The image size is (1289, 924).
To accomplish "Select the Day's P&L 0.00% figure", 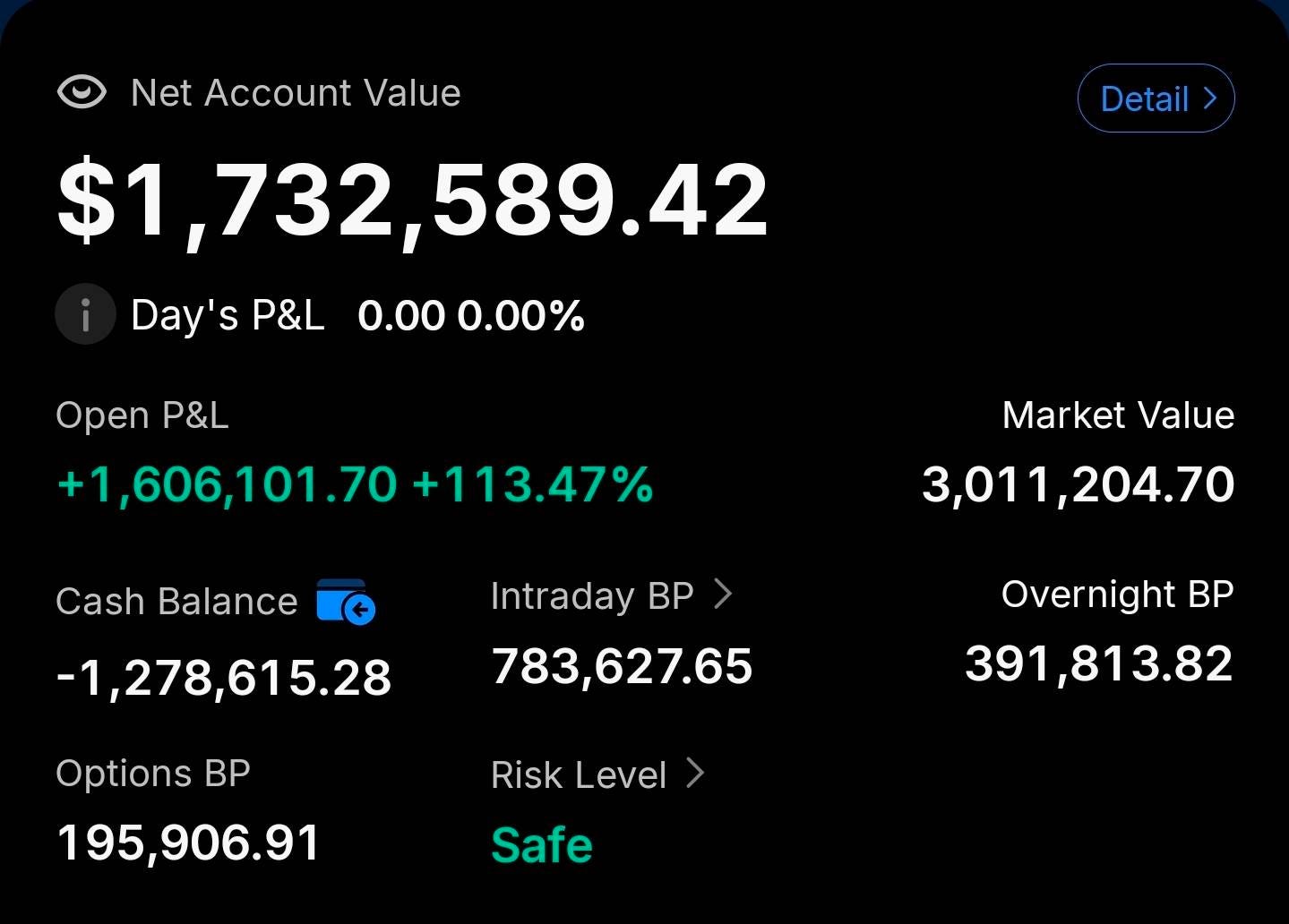I will (520, 316).
